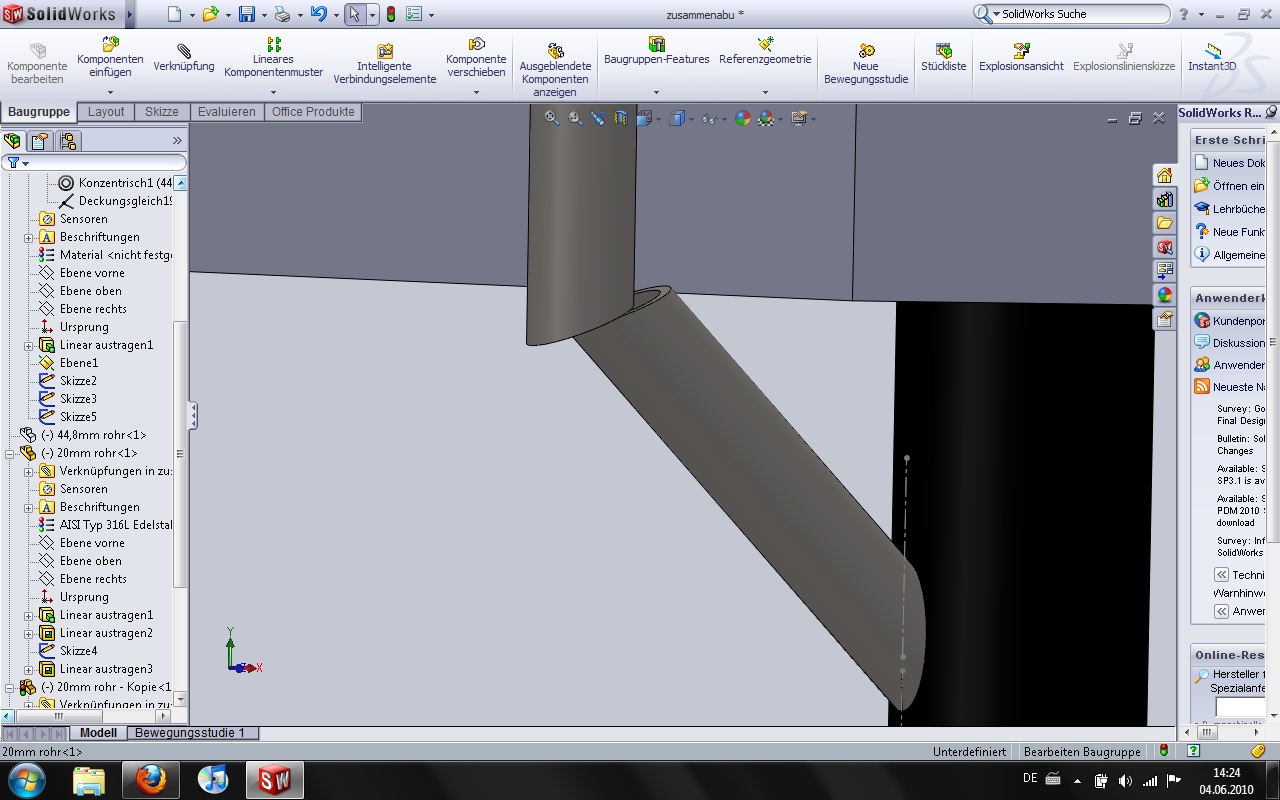Click the select cursor tool

(x=354, y=14)
